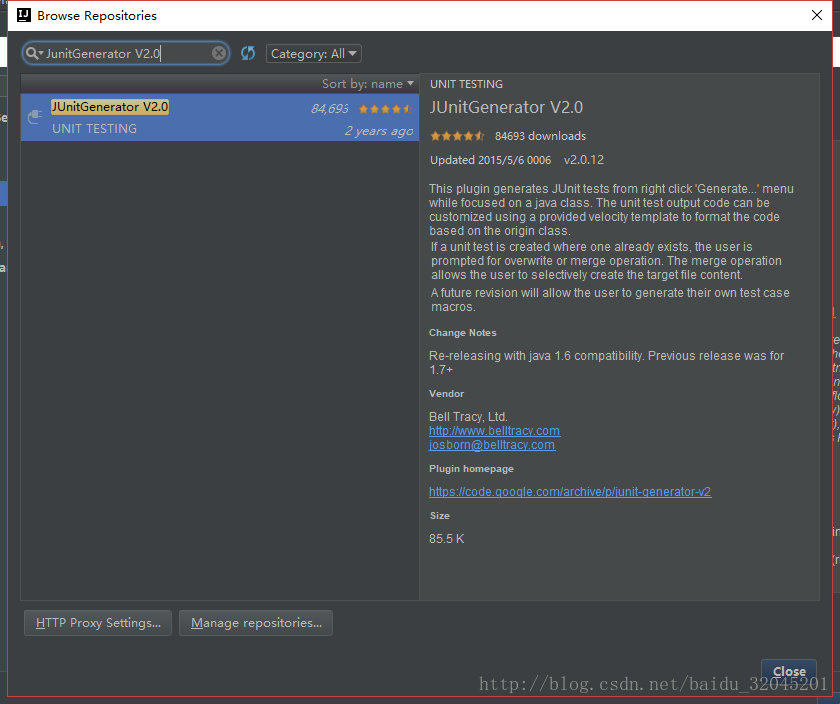
Task: Open the Sort by: name dropdown
Action: coord(368,84)
